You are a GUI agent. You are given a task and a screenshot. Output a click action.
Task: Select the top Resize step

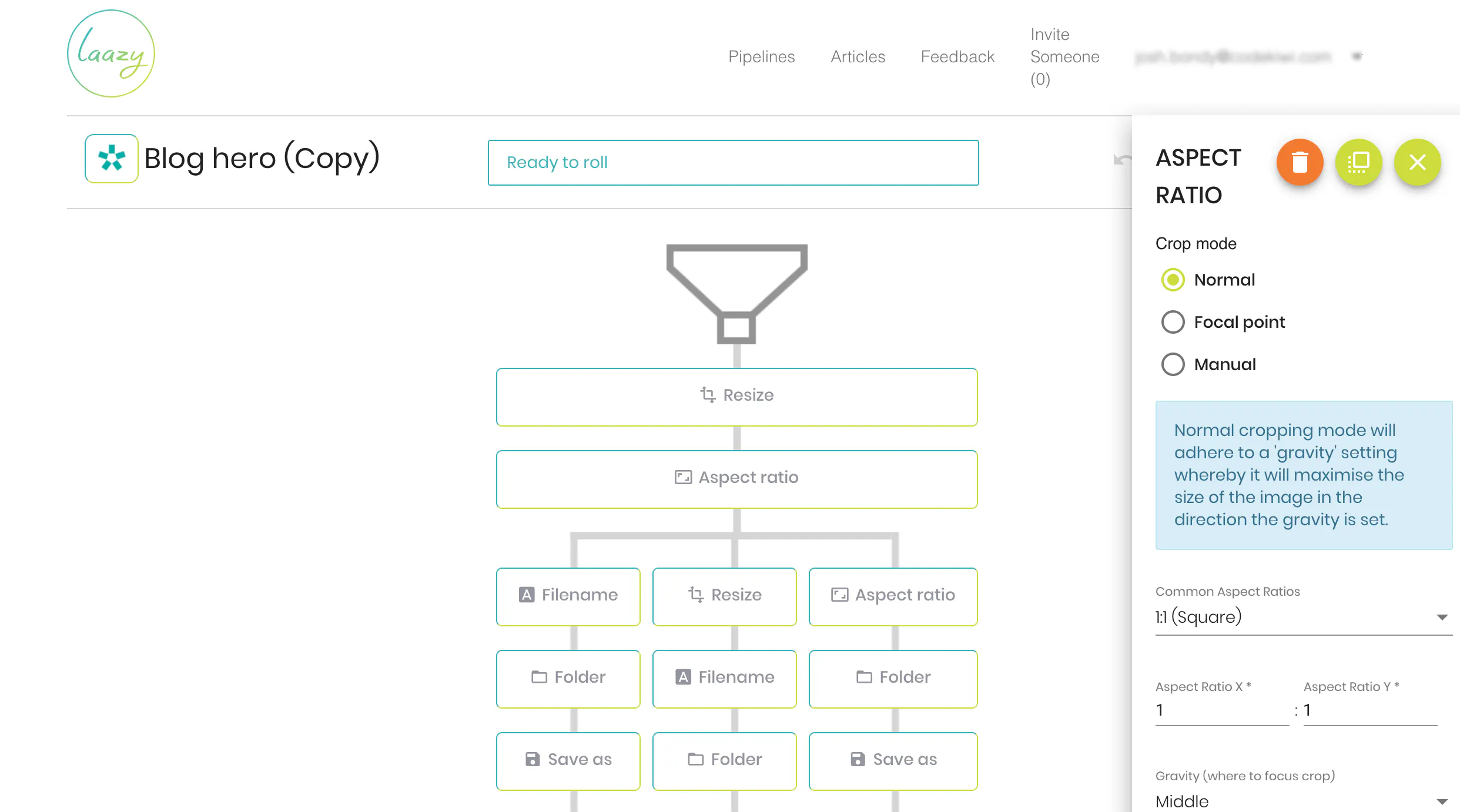coord(736,397)
